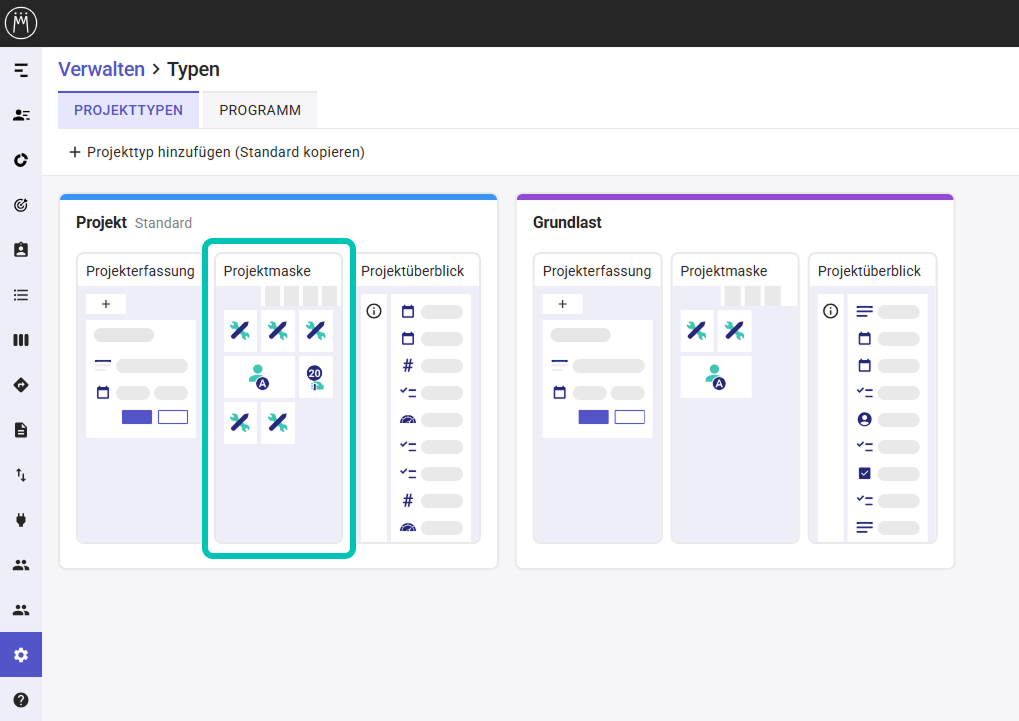Select the Projekt type title
The image size is (1019, 721).
click(x=101, y=222)
